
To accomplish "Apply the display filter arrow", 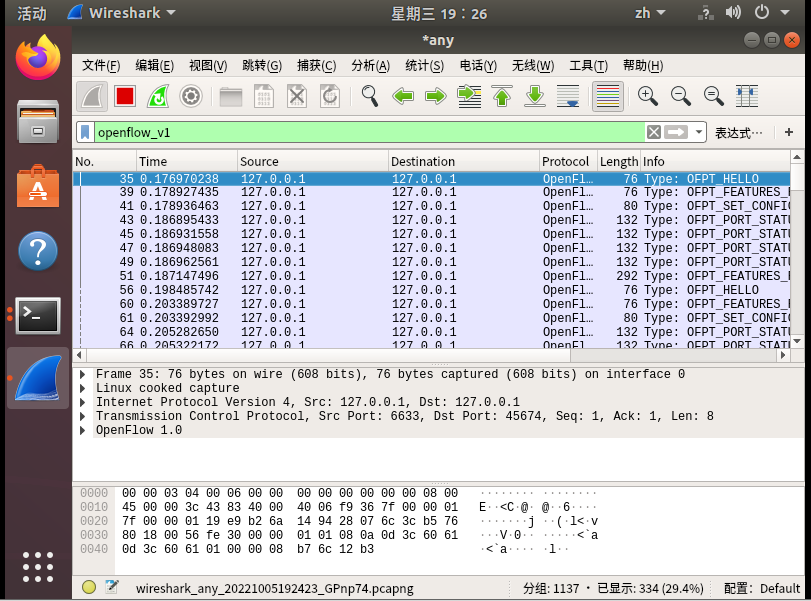I will 676,132.
